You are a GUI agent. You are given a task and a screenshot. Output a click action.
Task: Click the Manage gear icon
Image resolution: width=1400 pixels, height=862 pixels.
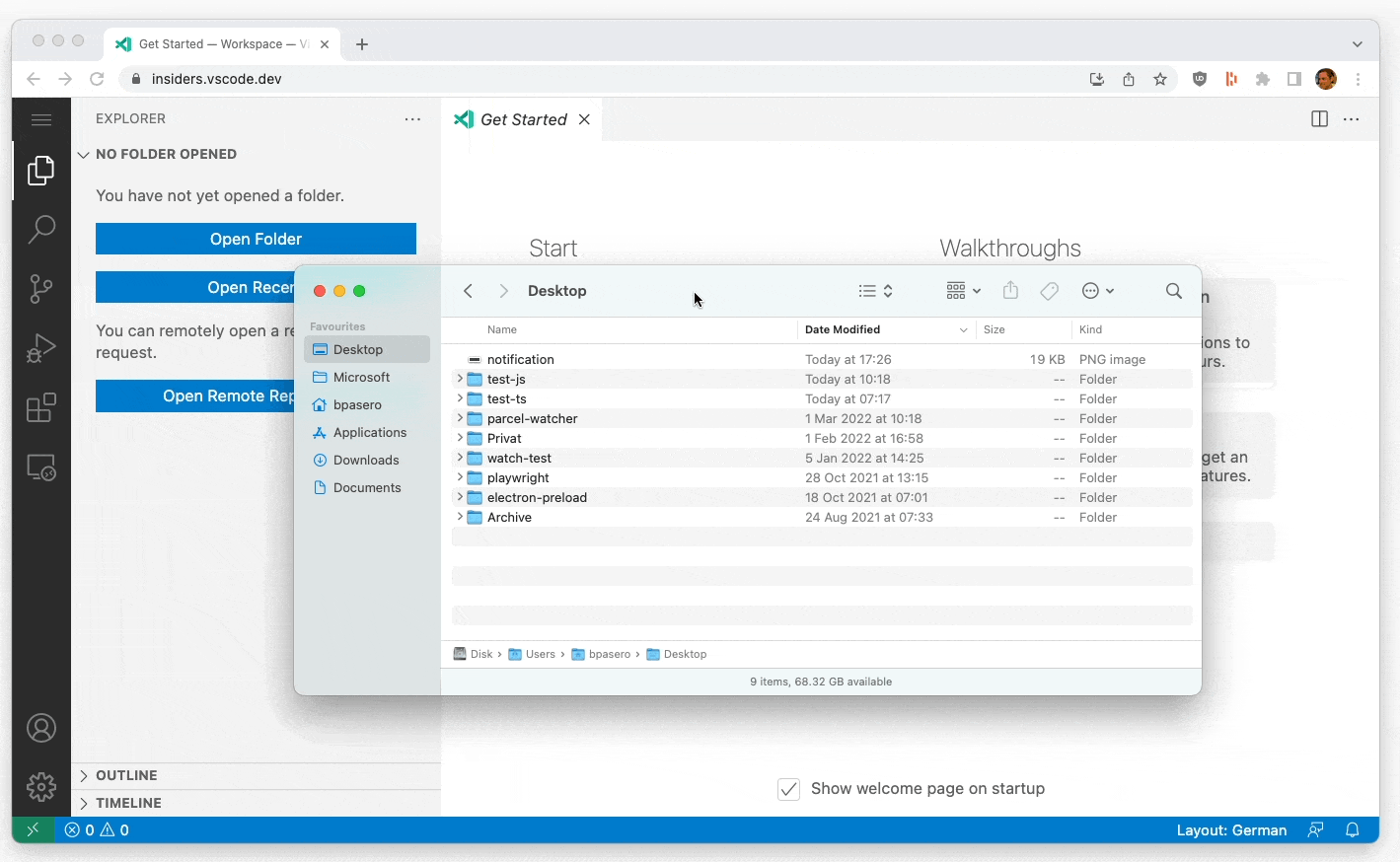point(40,787)
